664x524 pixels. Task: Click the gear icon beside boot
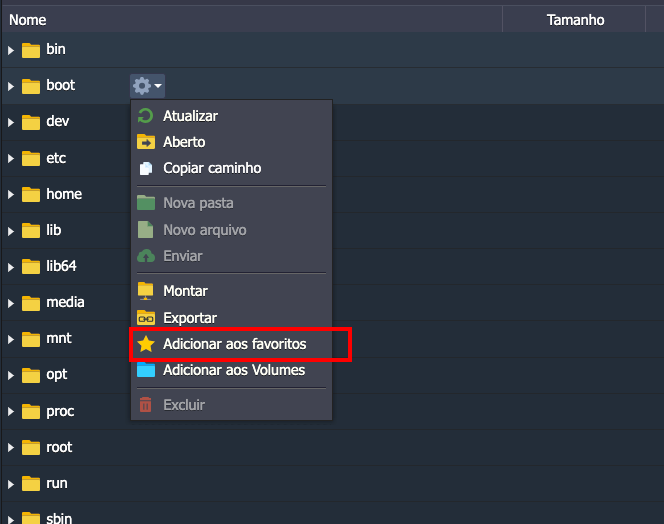pyautogui.click(x=142, y=86)
